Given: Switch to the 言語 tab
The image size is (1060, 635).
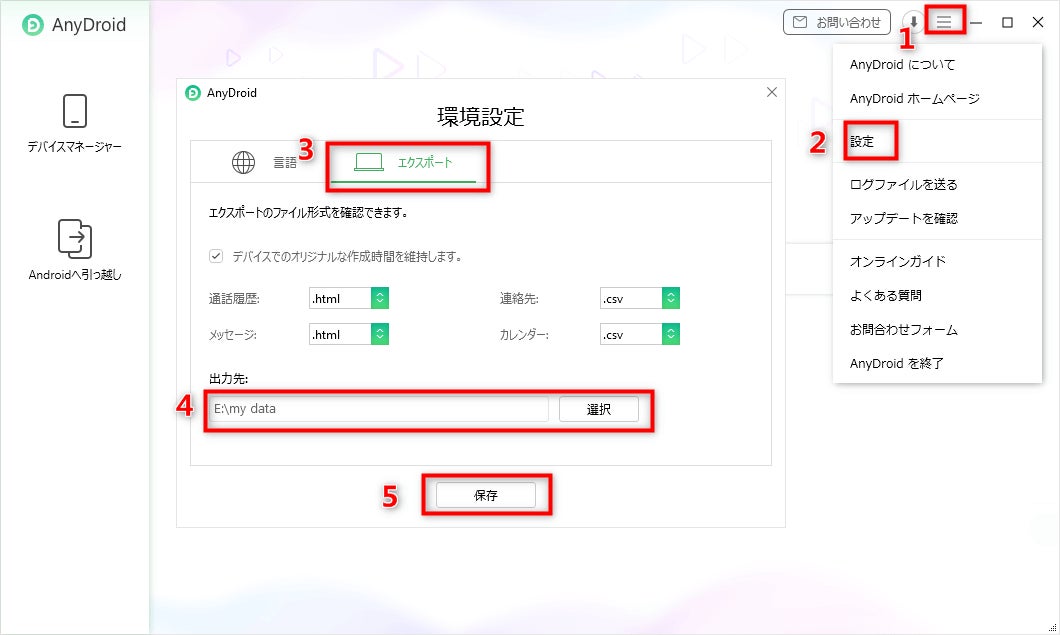Looking at the screenshot, I should (x=285, y=161).
